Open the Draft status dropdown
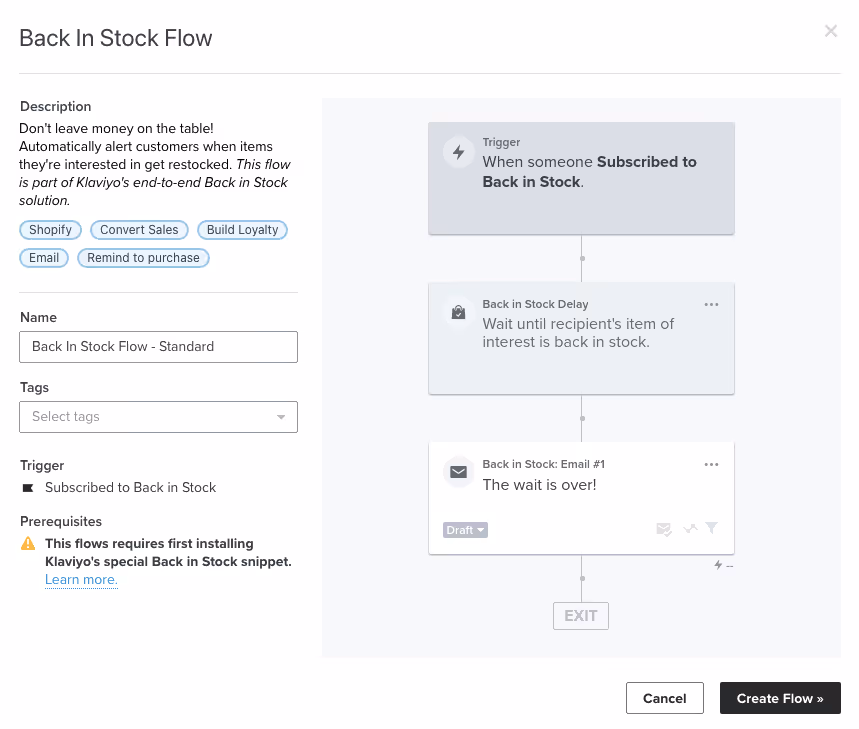The width and height of the screenshot is (859, 729). pos(465,529)
